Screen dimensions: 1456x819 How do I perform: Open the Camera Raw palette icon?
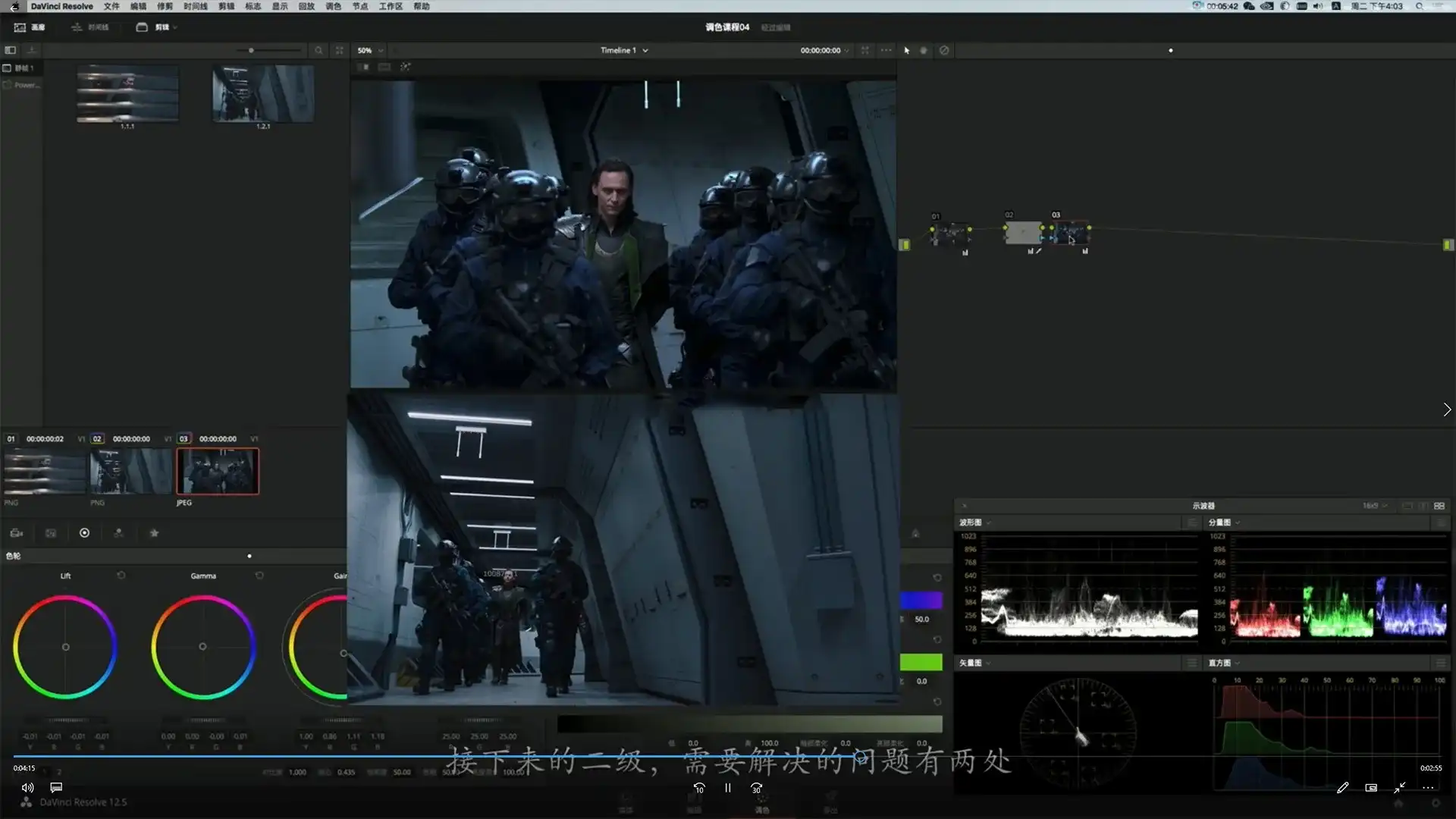[17, 533]
